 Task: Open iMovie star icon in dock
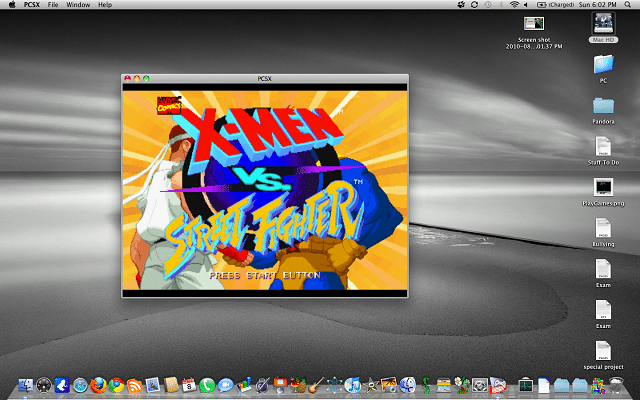pos(371,385)
